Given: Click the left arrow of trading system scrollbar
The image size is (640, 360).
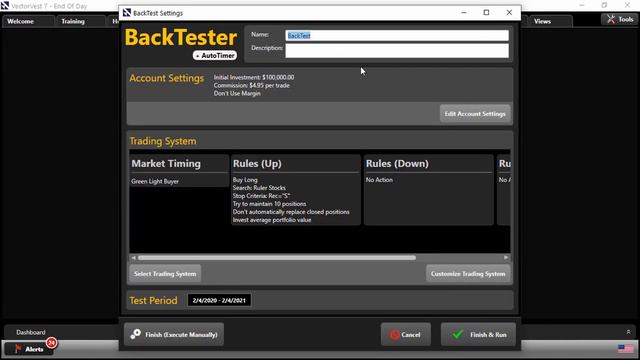Looking at the screenshot, I should click(133, 258).
